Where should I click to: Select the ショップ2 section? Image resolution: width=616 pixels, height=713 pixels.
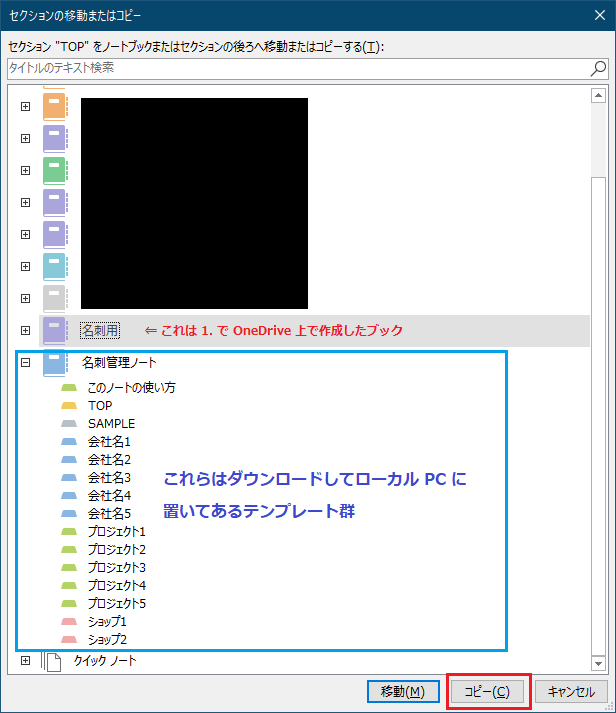(107, 639)
